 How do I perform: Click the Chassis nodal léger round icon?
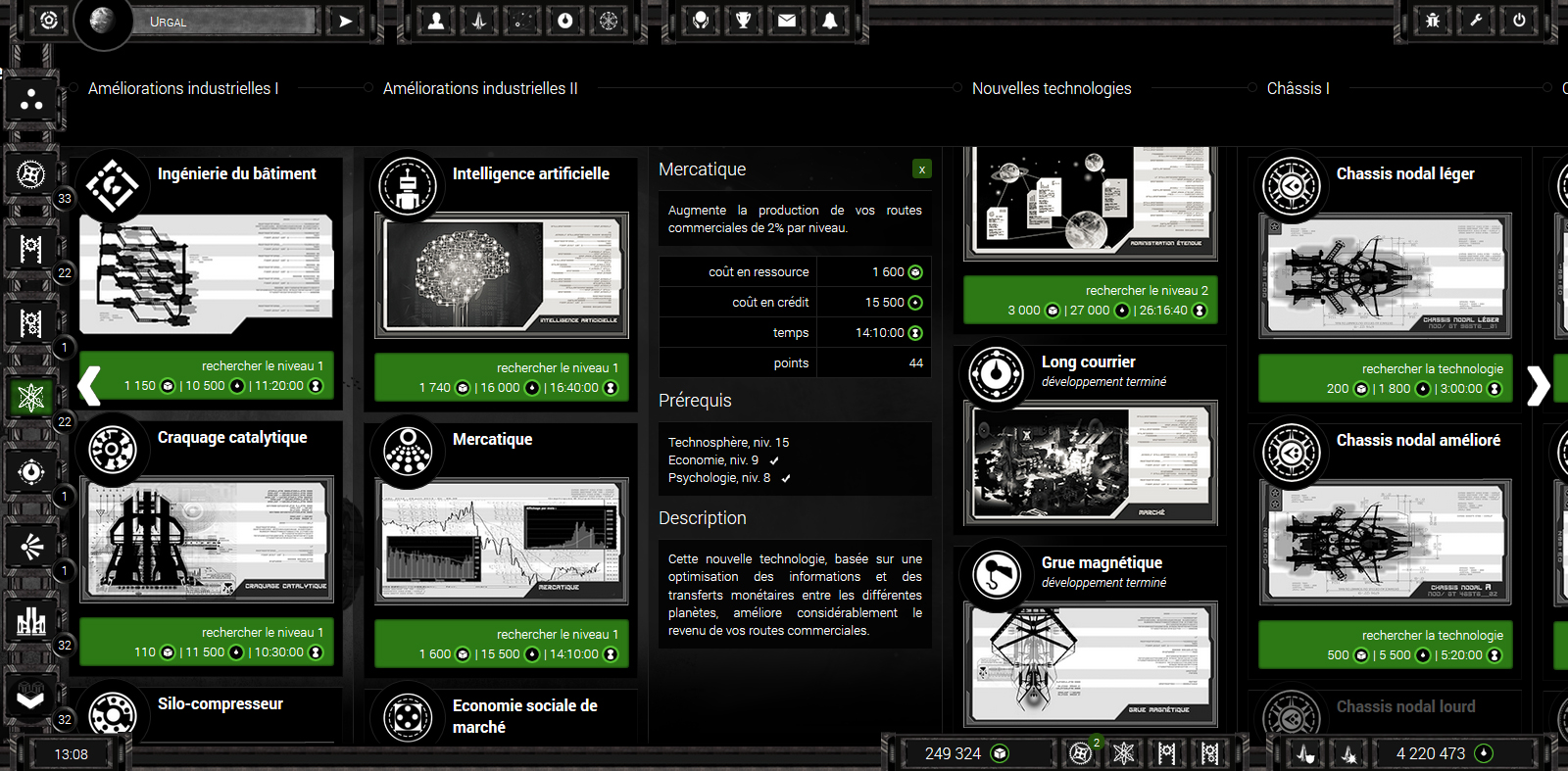pyautogui.click(x=1292, y=185)
